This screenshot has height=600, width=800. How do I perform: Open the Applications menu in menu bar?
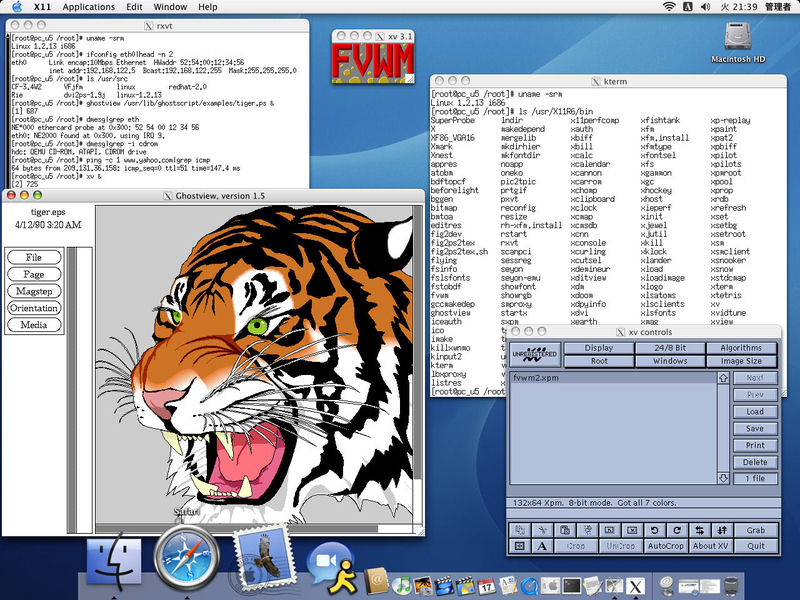pyautogui.click(x=89, y=7)
